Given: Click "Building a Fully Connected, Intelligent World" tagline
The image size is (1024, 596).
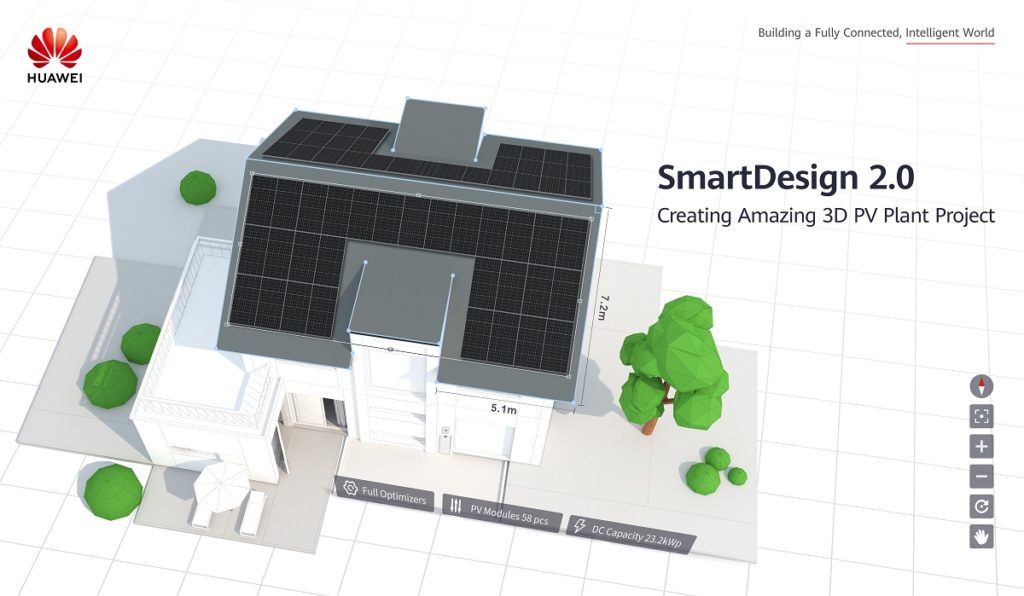Looking at the screenshot, I should pyautogui.click(x=876, y=33).
